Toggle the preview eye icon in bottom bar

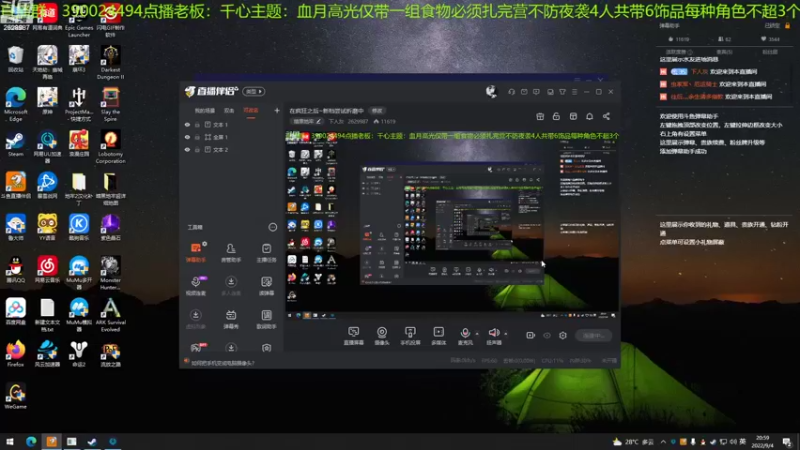[x=547, y=335]
